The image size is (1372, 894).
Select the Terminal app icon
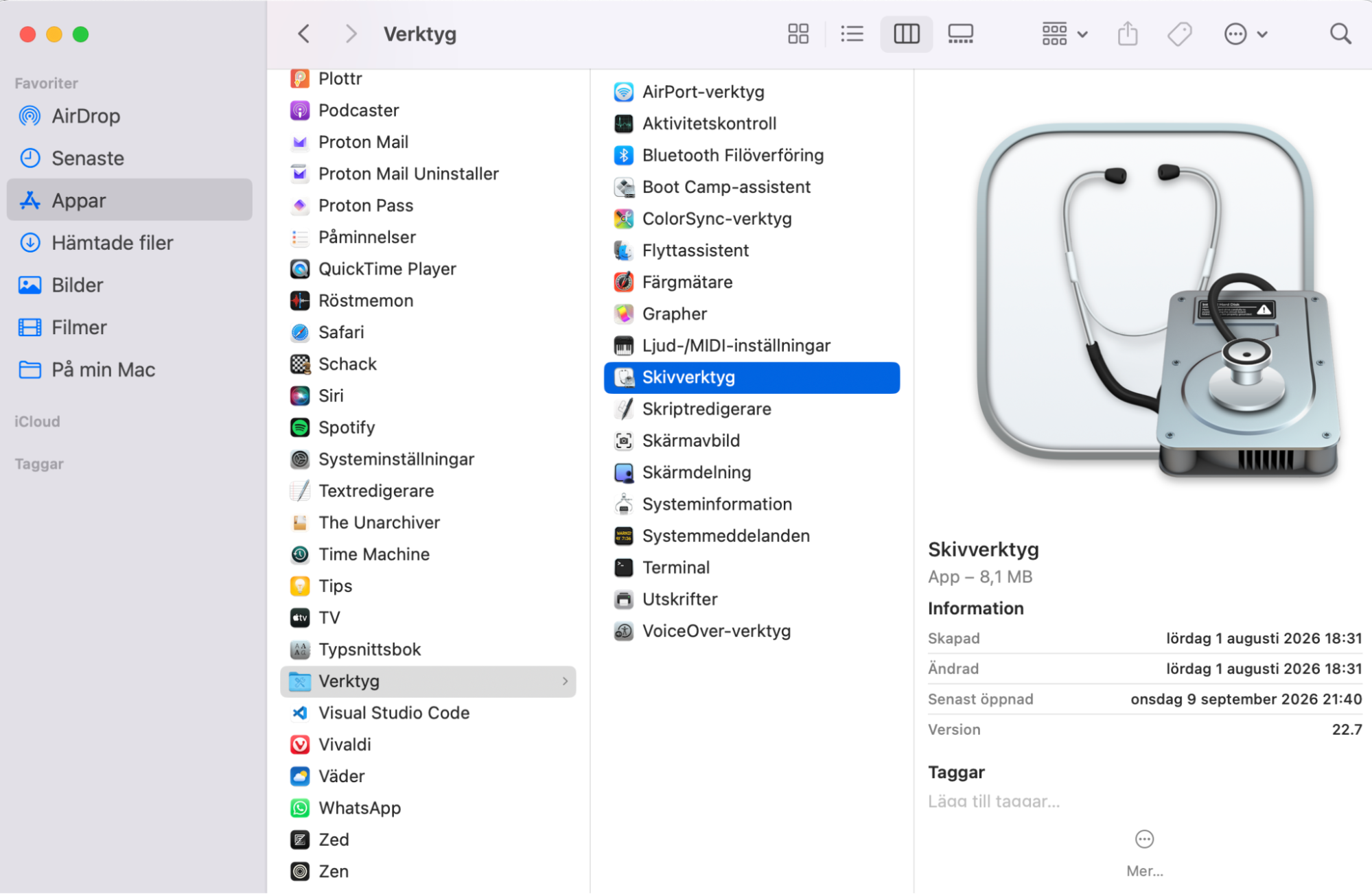623,567
